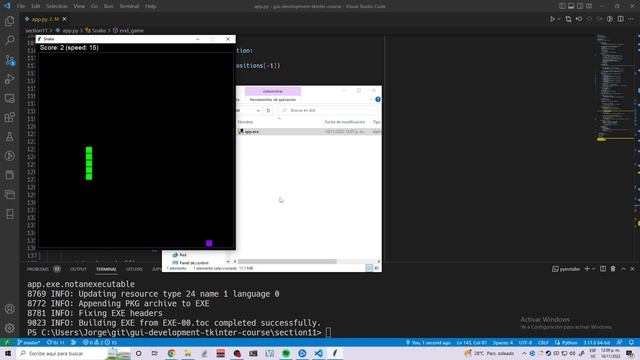The image size is (640, 360).
Task: Open the File menu
Action: [21, 6]
